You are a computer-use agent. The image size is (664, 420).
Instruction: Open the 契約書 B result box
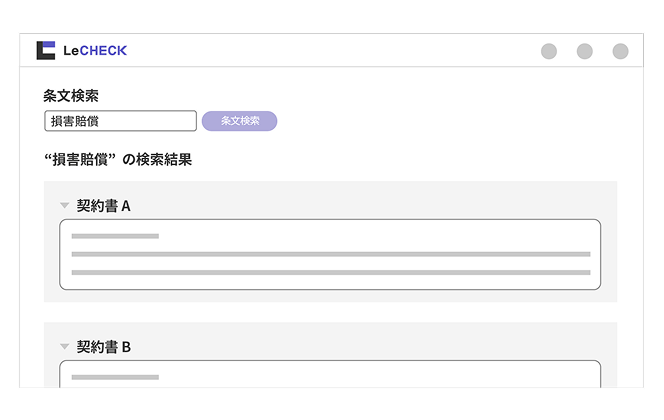pos(330,375)
